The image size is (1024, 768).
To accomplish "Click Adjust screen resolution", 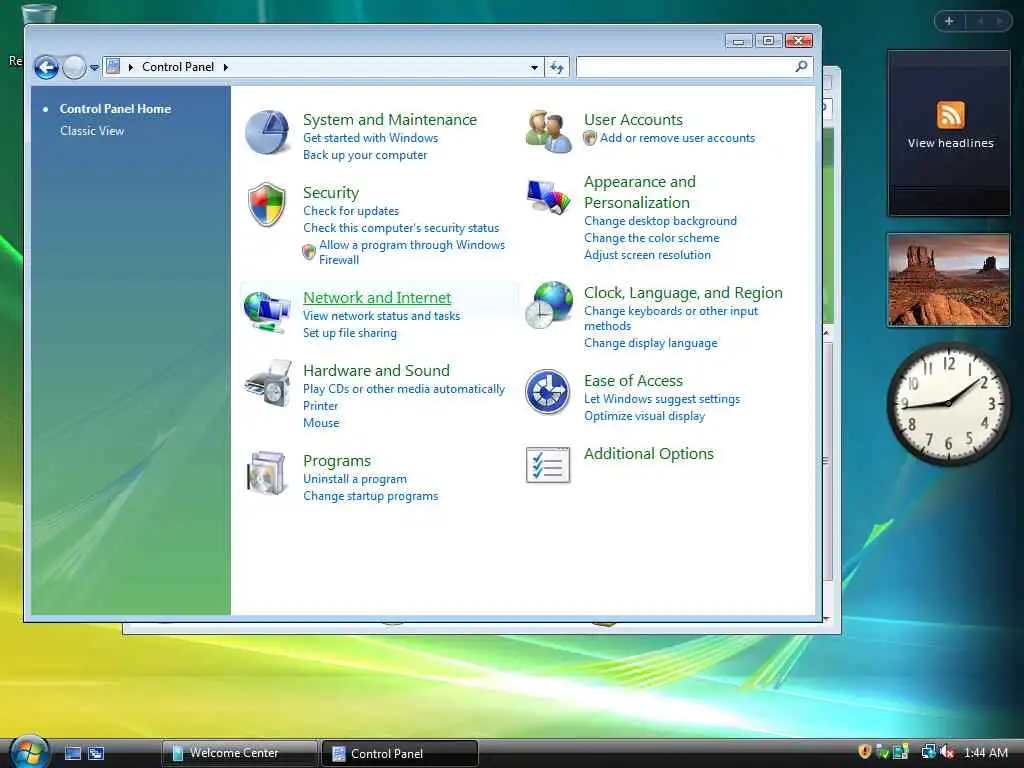I will 647,255.
